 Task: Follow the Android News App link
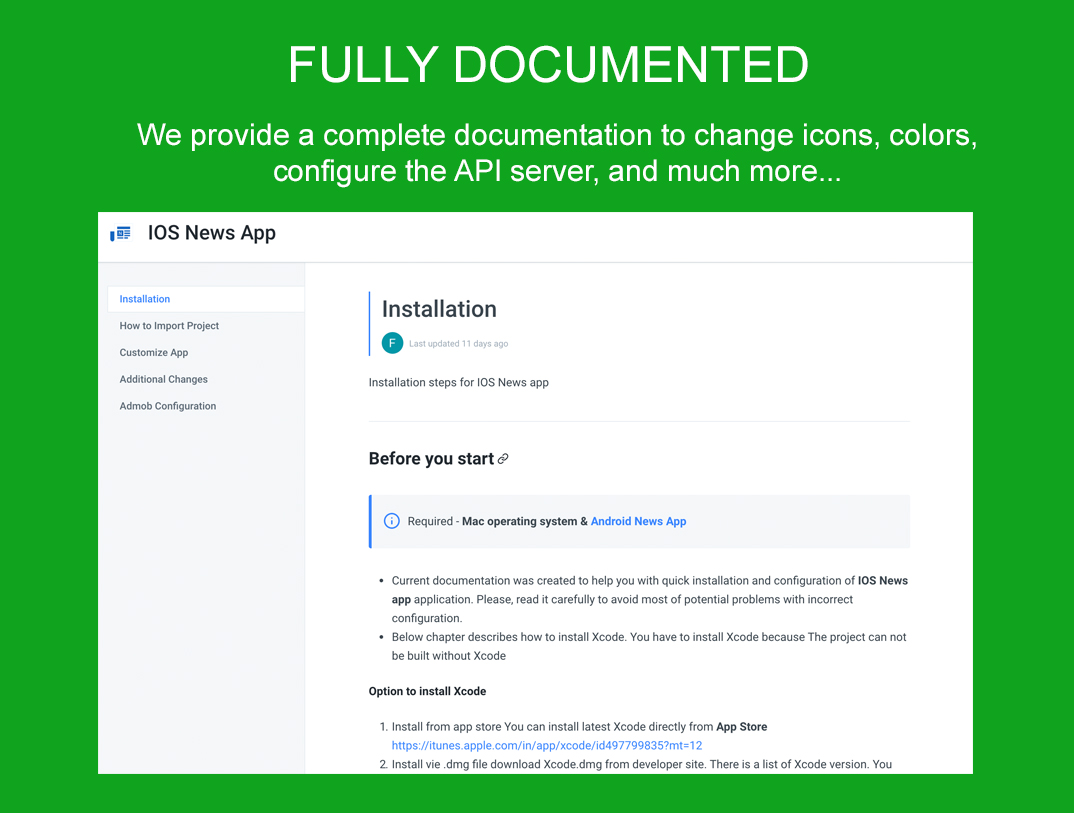click(x=638, y=521)
